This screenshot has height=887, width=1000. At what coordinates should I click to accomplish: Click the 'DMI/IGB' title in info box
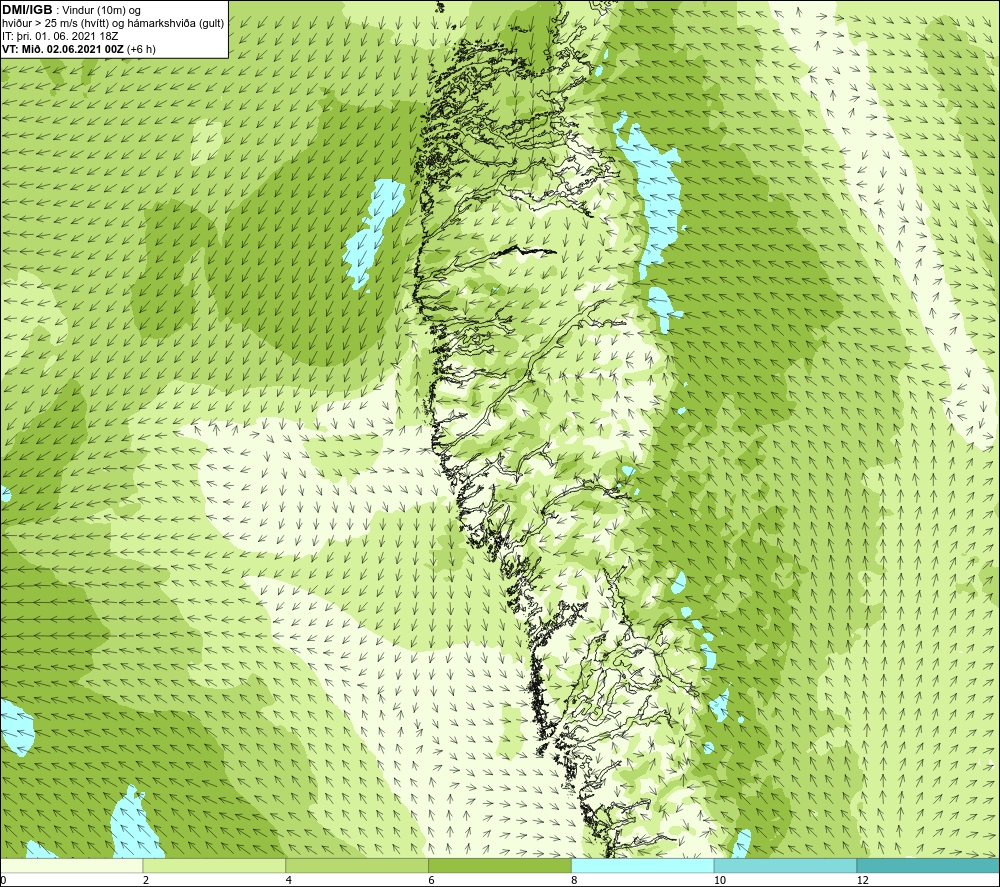[27, 10]
